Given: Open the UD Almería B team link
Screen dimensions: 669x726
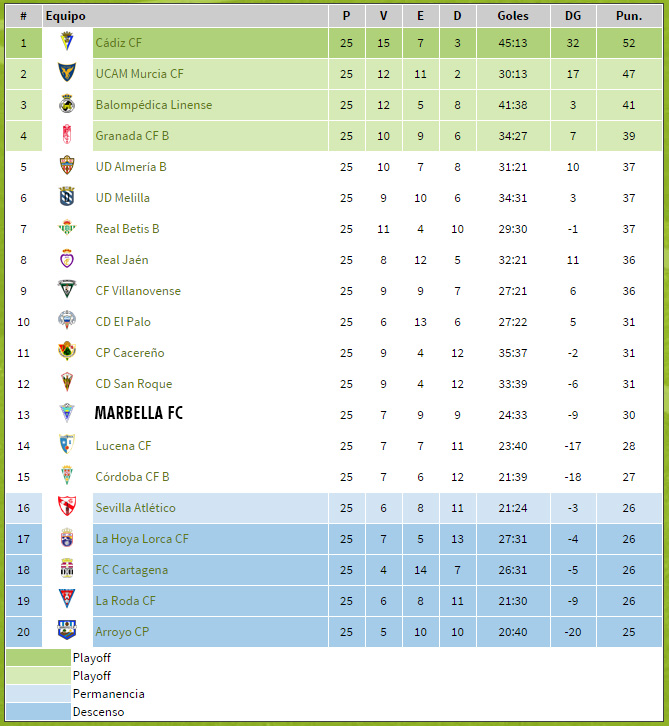Looking at the screenshot, I should [131, 167].
